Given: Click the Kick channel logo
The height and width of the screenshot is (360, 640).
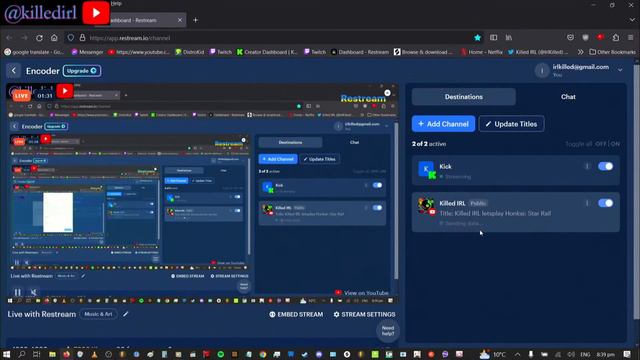Looking at the screenshot, I should (x=427, y=170).
